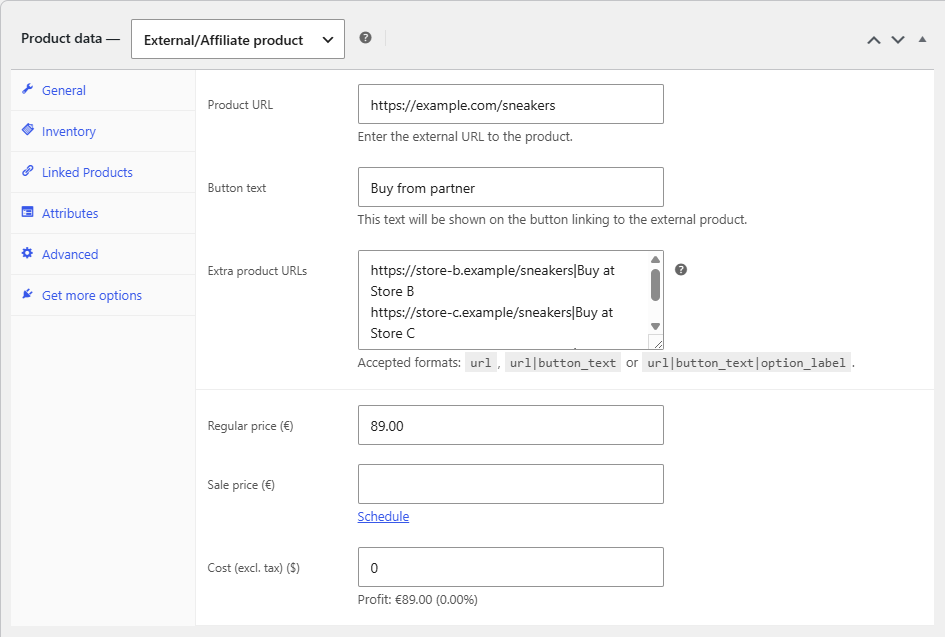Image resolution: width=945 pixels, height=637 pixels.
Task: Click 'Enter the external URL to the product.' hint
Action: tap(465, 137)
